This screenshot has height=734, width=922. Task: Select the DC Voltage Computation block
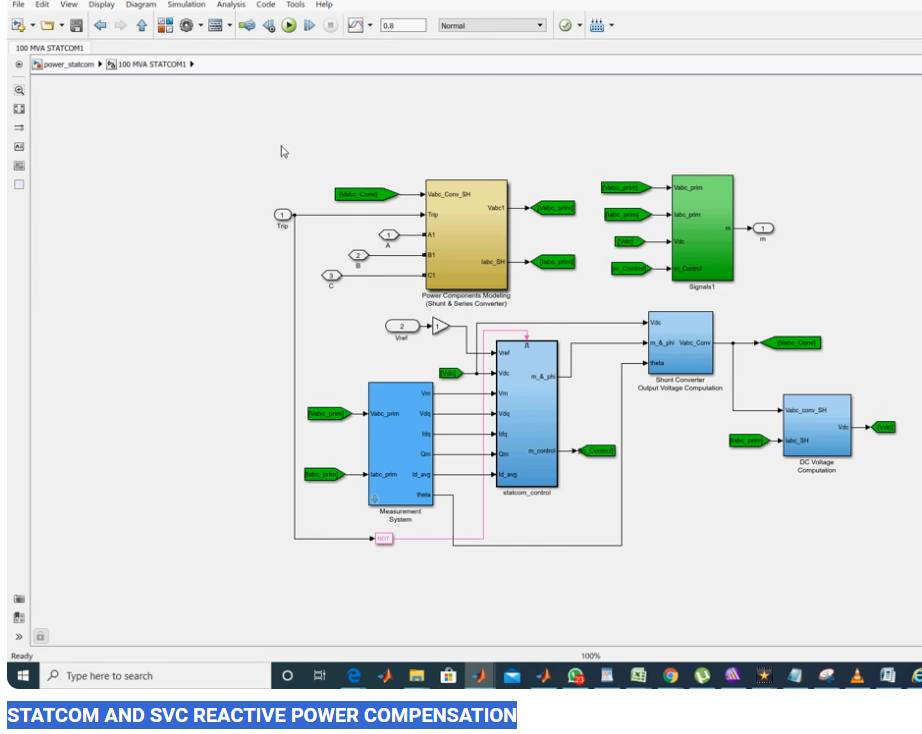(817, 425)
